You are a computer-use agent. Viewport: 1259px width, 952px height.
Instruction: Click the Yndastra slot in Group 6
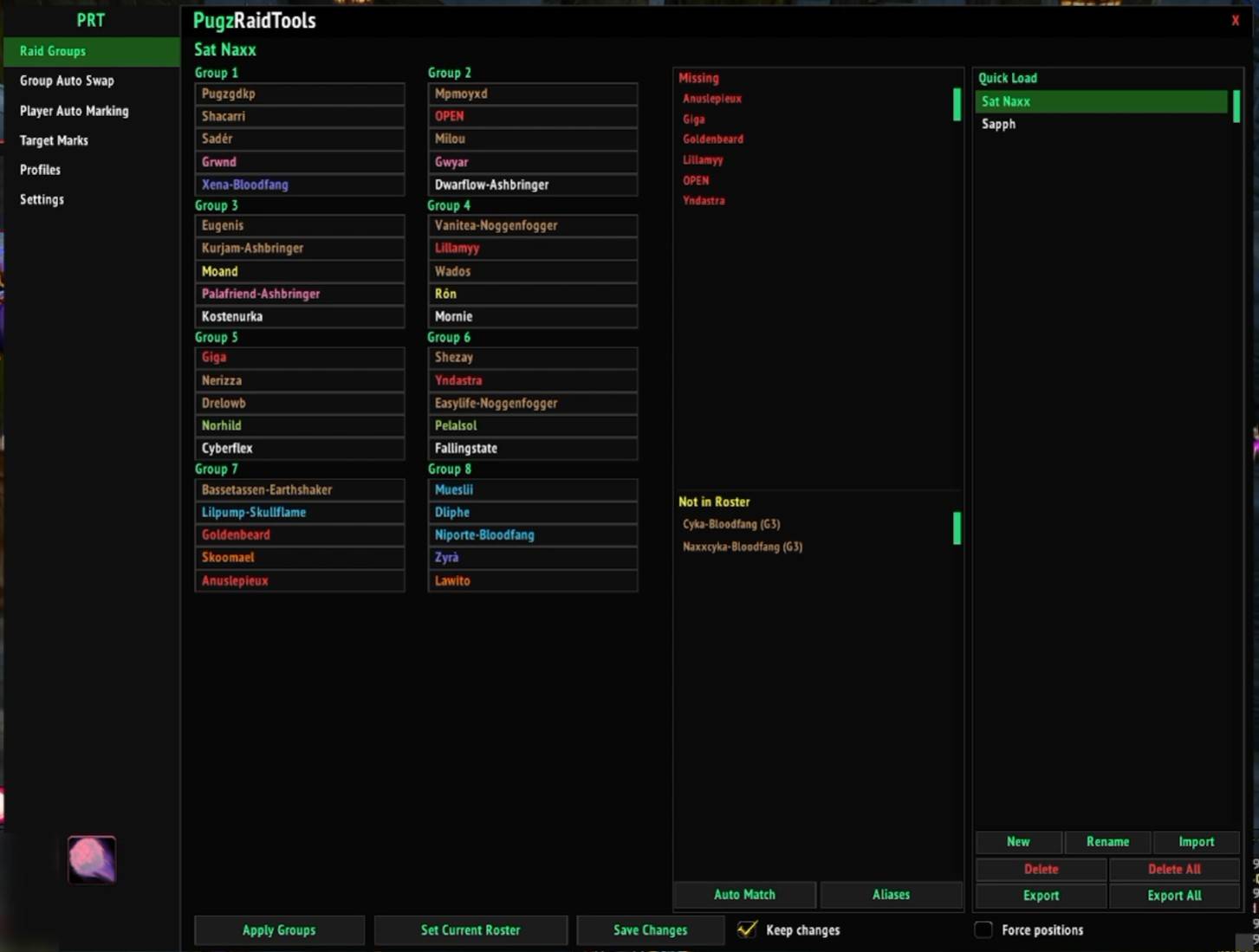click(x=533, y=380)
